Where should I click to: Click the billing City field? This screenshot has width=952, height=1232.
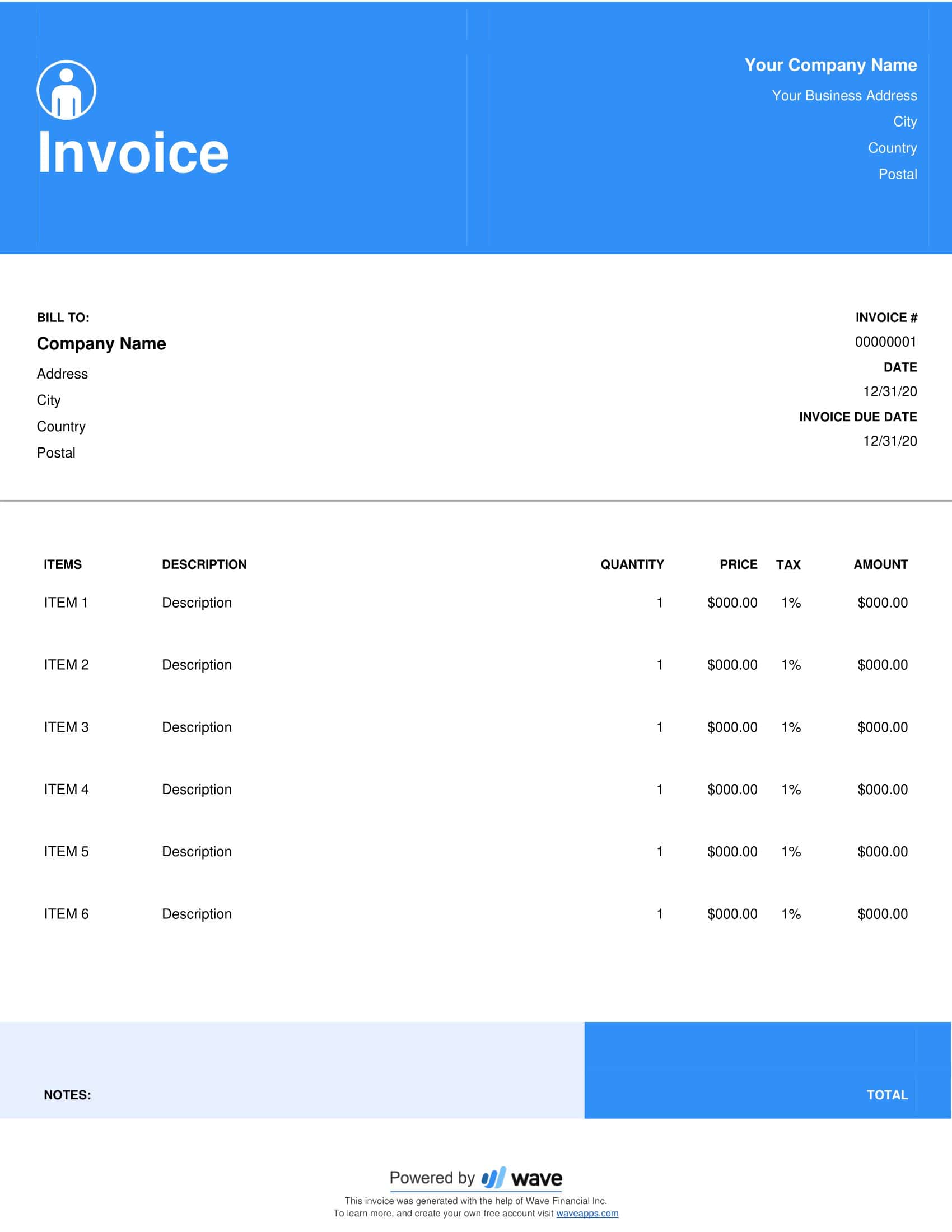coord(49,400)
